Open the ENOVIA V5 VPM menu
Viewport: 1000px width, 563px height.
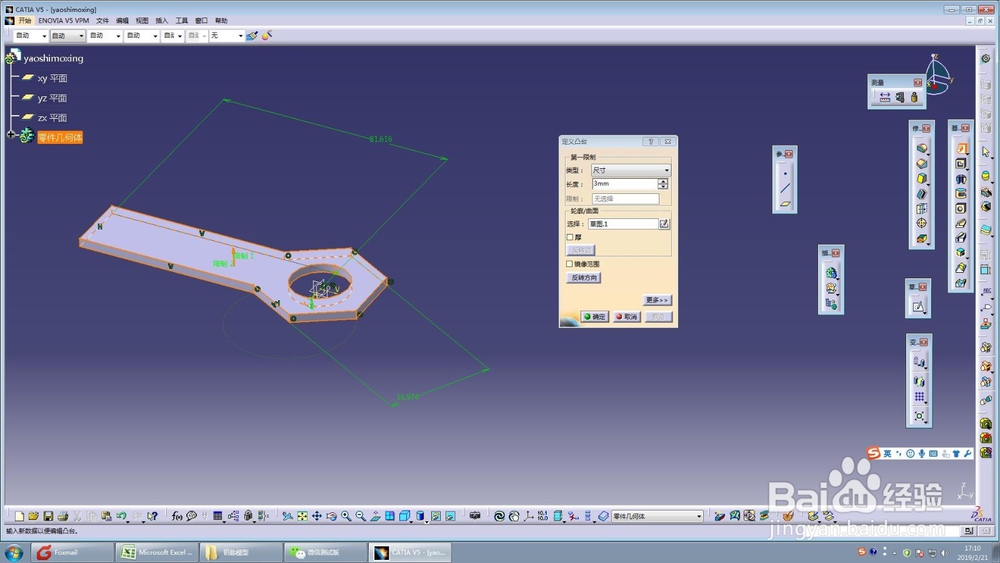click(x=64, y=20)
